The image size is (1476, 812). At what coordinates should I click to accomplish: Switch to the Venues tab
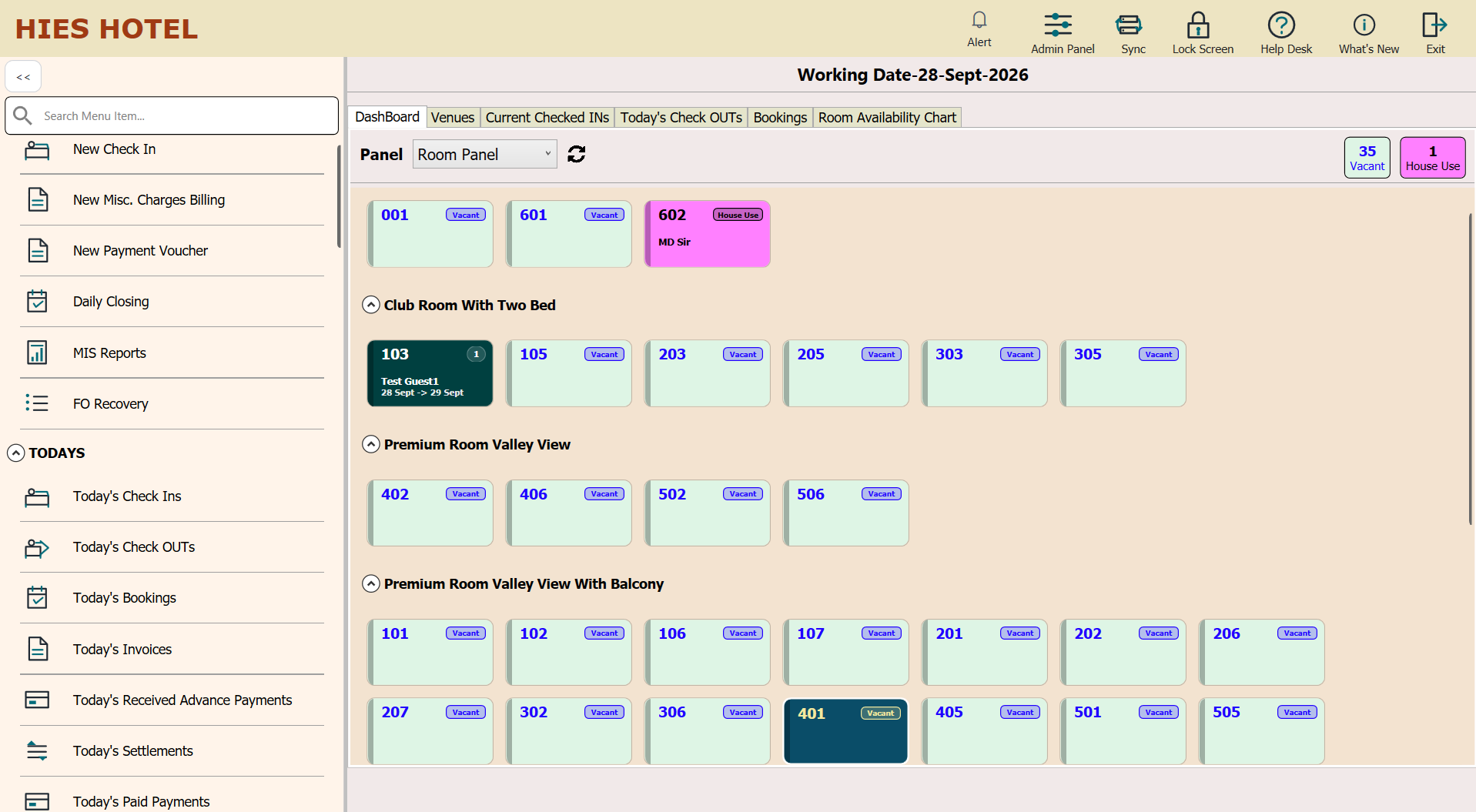453,117
